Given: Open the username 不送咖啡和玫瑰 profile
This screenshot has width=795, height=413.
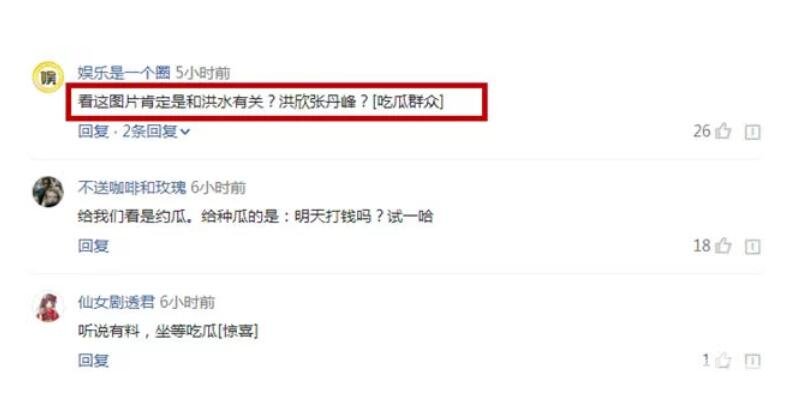Looking at the screenshot, I should [132, 187].
